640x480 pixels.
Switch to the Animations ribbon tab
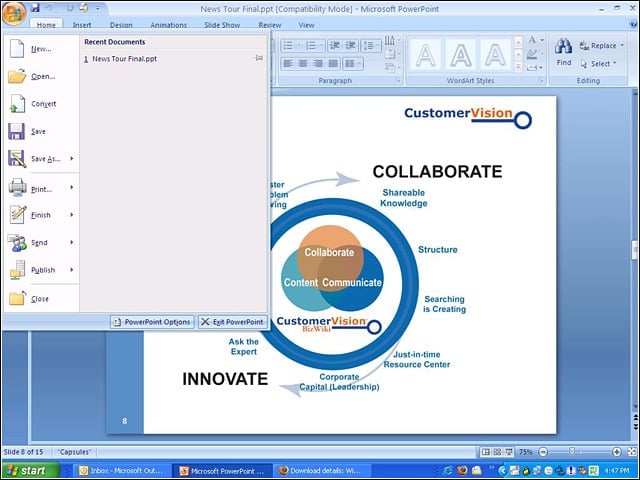[169, 25]
